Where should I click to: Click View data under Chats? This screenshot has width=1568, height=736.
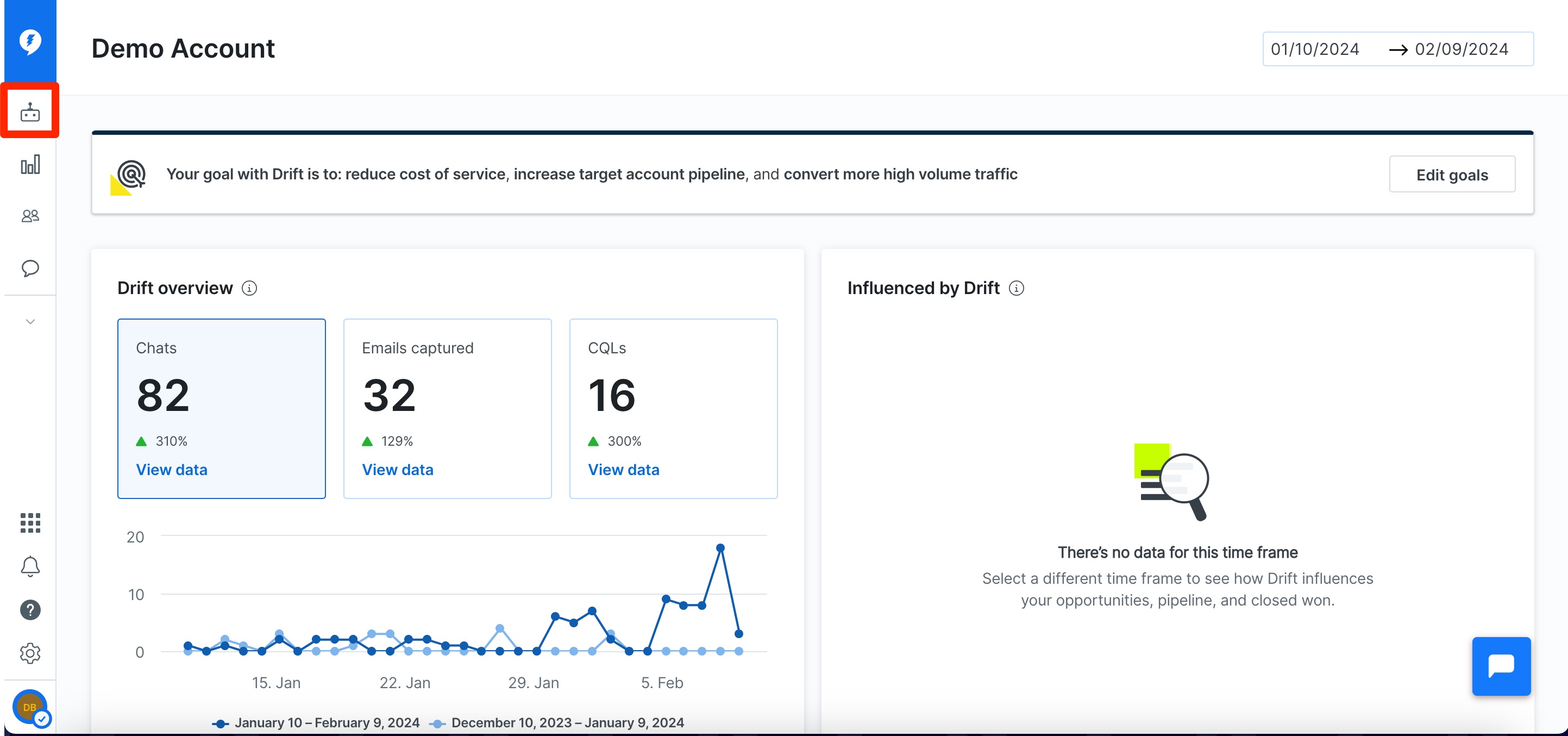[172, 470]
